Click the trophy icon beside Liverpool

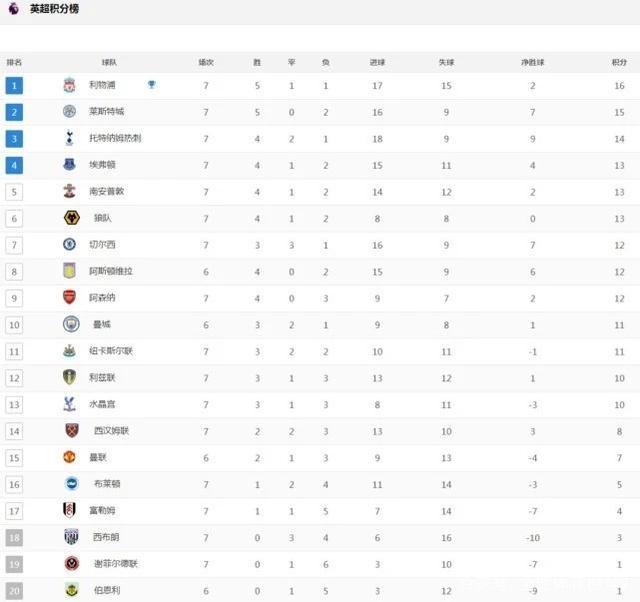click(151, 84)
